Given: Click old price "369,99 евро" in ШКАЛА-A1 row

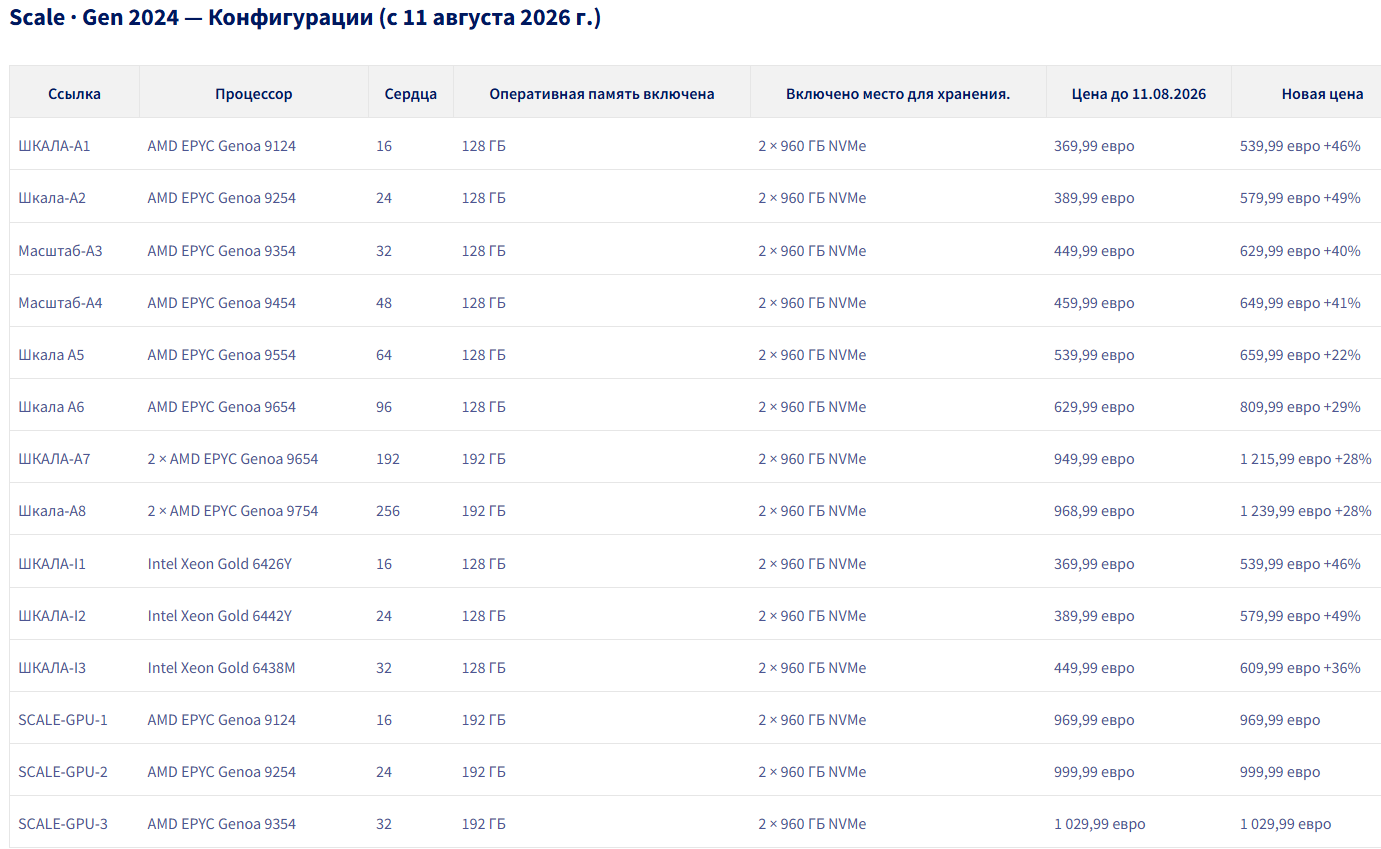Looking at the screenshot, I should pos(1094,146).
